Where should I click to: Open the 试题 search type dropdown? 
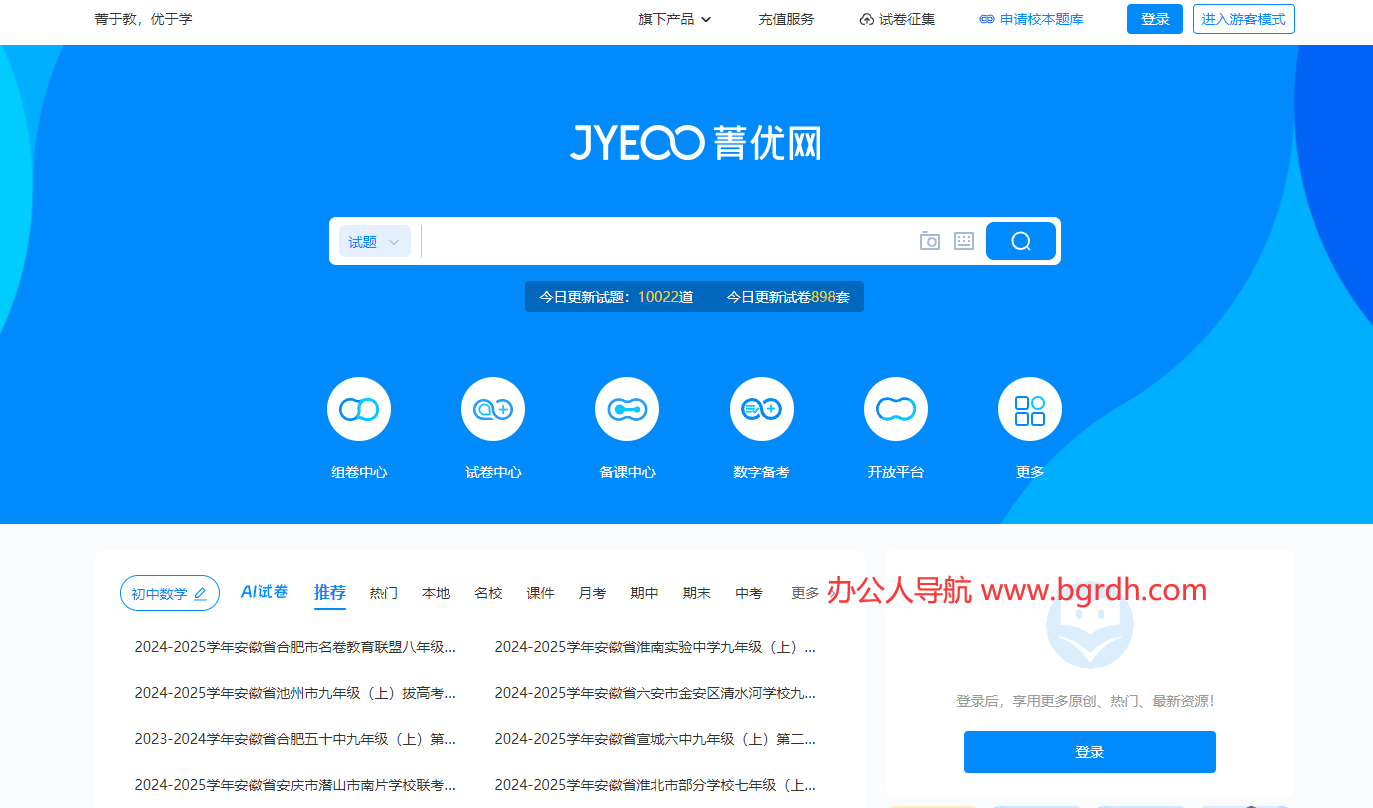[x=375, y=241]
